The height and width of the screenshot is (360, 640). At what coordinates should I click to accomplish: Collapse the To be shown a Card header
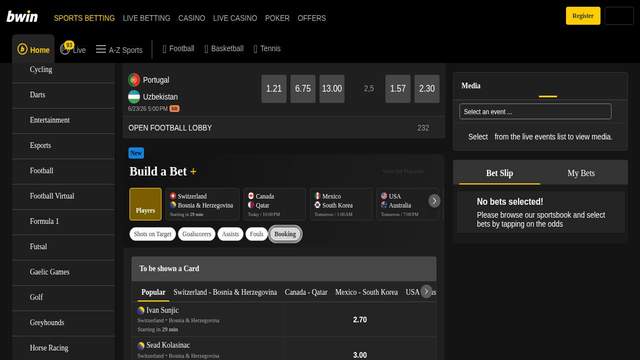pos(284,269)
